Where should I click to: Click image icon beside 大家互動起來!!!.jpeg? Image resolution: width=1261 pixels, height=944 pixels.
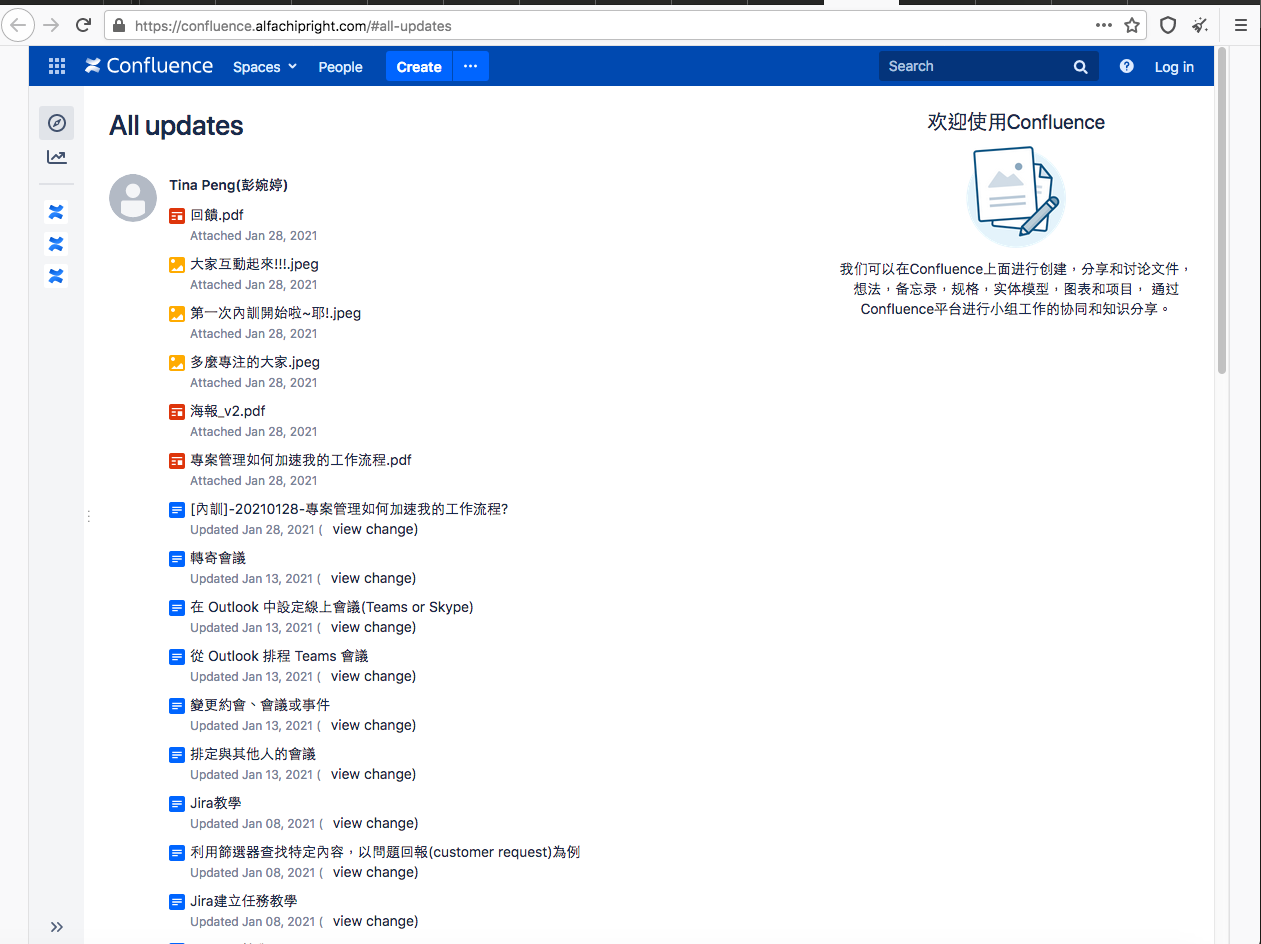point(177,264)
